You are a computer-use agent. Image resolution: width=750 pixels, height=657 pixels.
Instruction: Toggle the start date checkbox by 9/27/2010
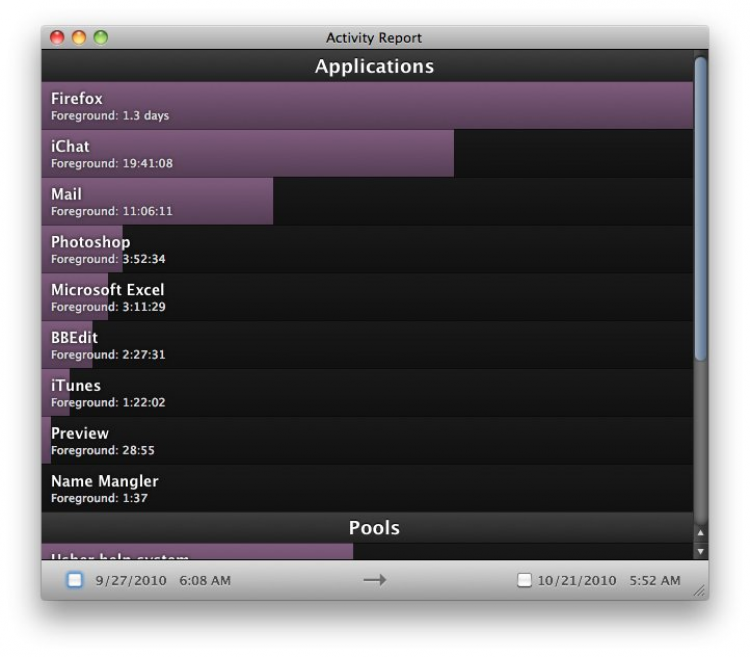click(75, 580)
